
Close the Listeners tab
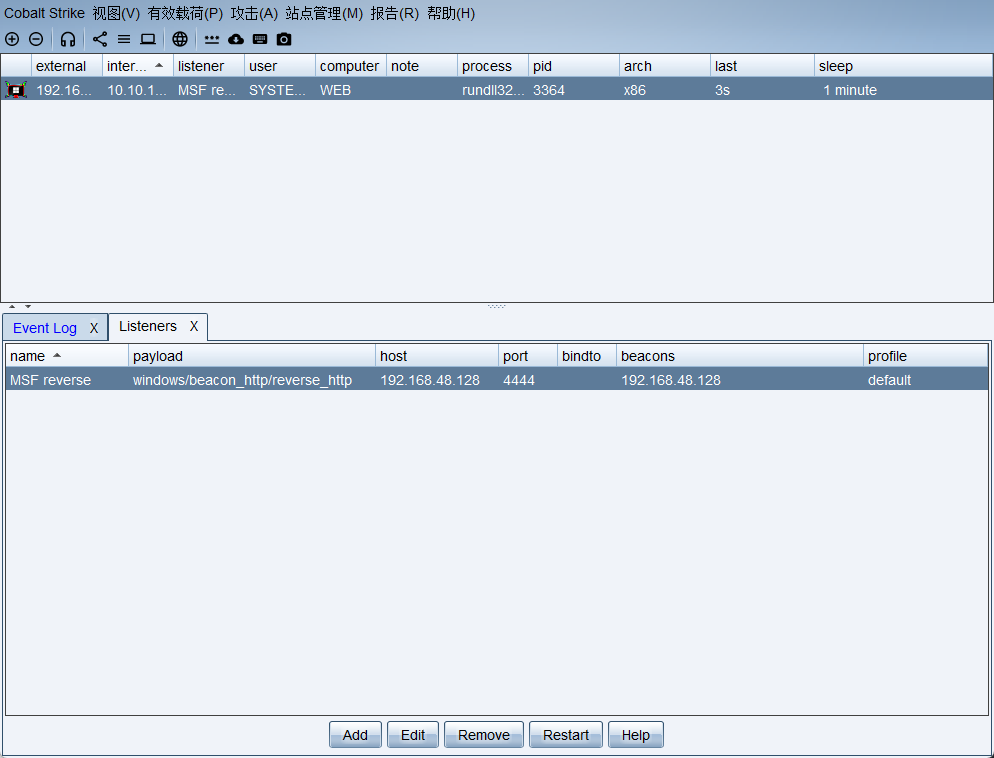pyautogui.click(x=194, y=326)
